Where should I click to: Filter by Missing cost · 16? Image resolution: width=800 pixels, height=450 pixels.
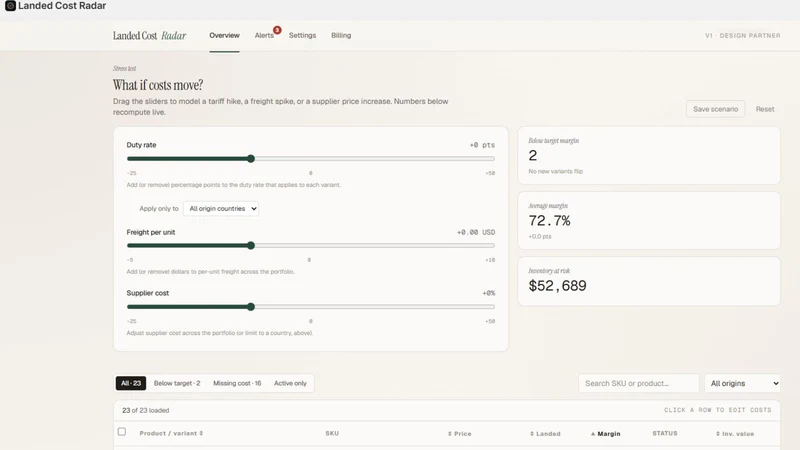tap(237, 383)
